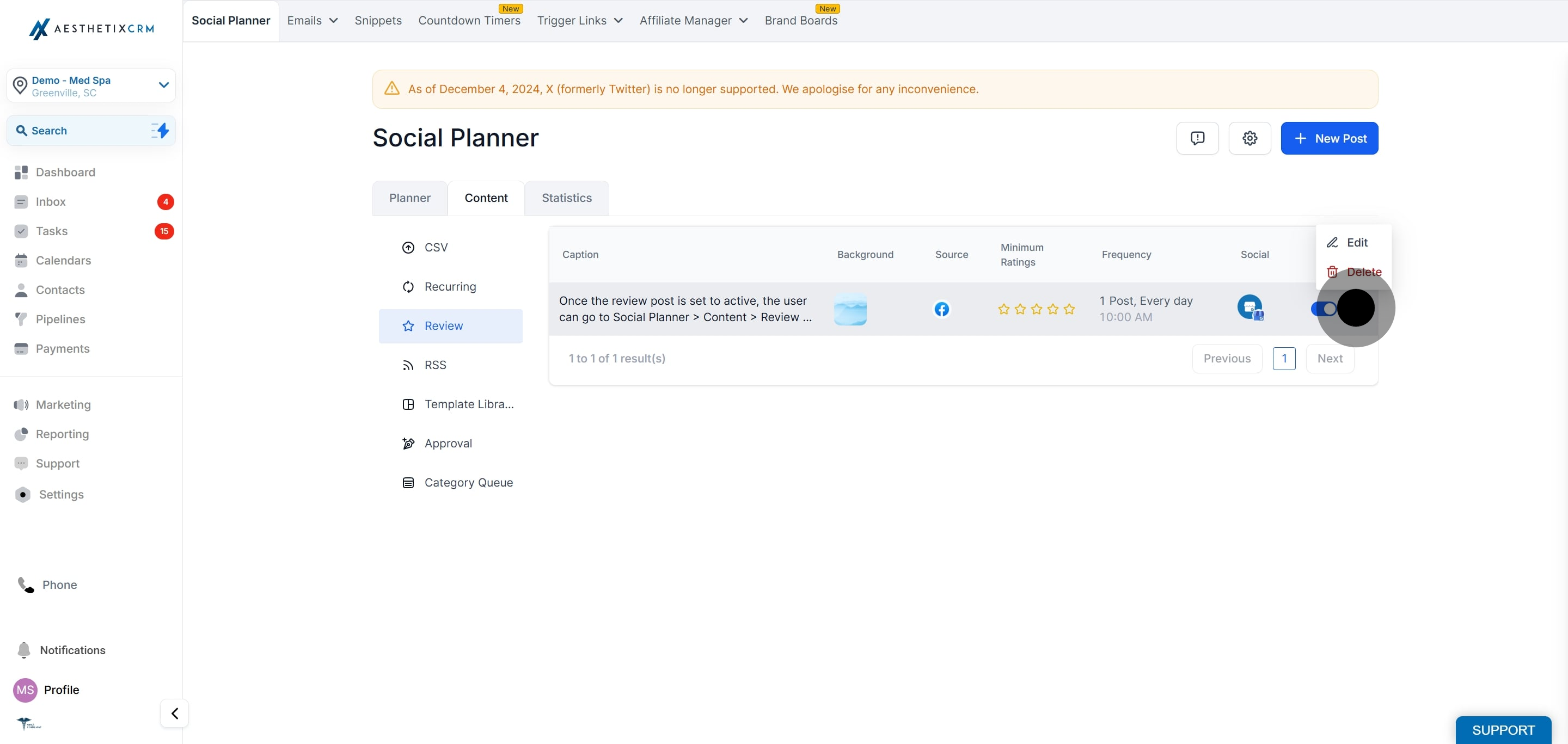Click the Search field in sidebar
Image resolution: width=1568 pixels, height=744 pixels.
tap(91, 130)
